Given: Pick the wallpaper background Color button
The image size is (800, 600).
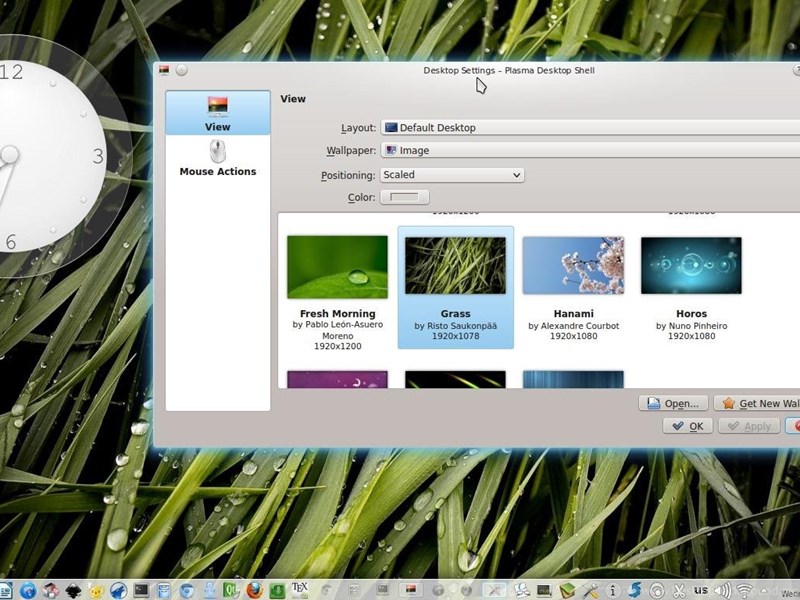Looking at the screenshot, I should 405,197.
